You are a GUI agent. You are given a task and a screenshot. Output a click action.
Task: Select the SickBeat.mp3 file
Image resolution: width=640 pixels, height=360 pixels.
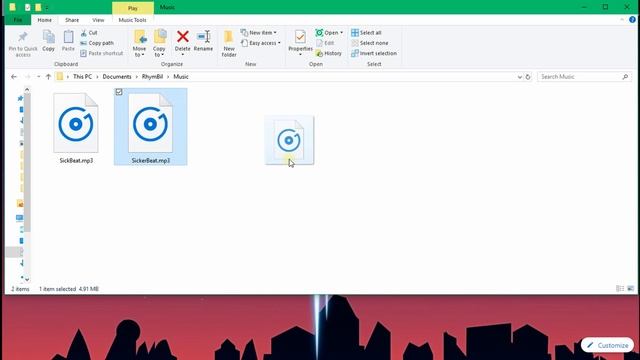click(x=76, y=128)
